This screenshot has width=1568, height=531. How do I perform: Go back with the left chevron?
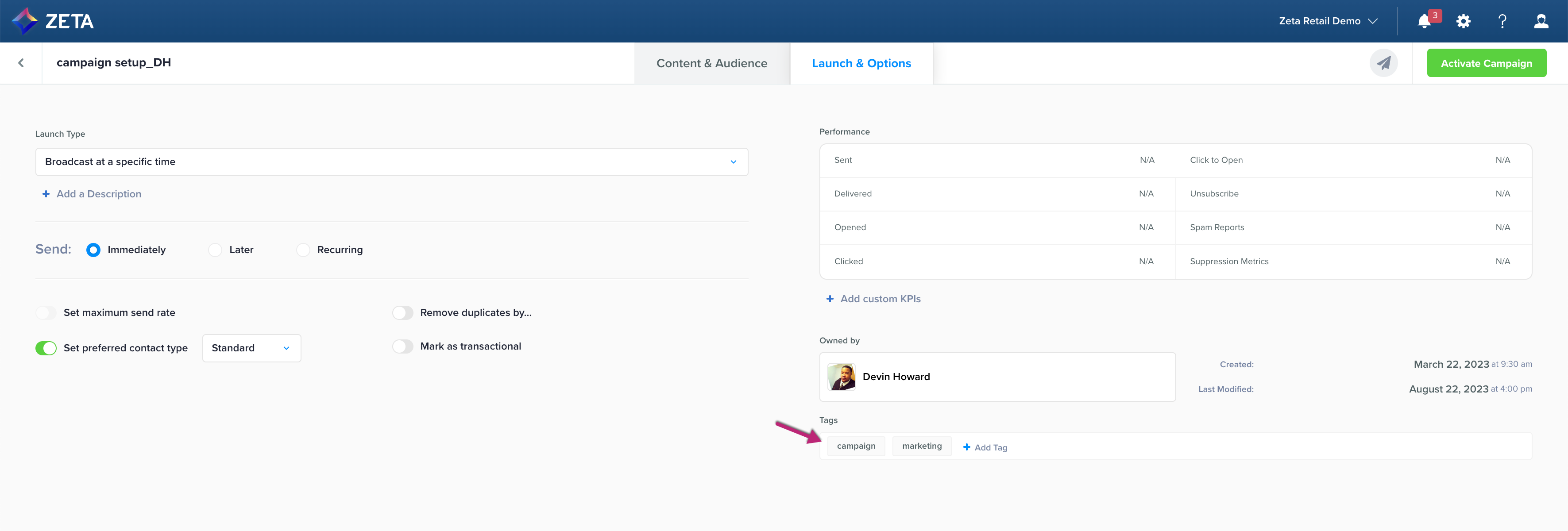click(21, 63)
